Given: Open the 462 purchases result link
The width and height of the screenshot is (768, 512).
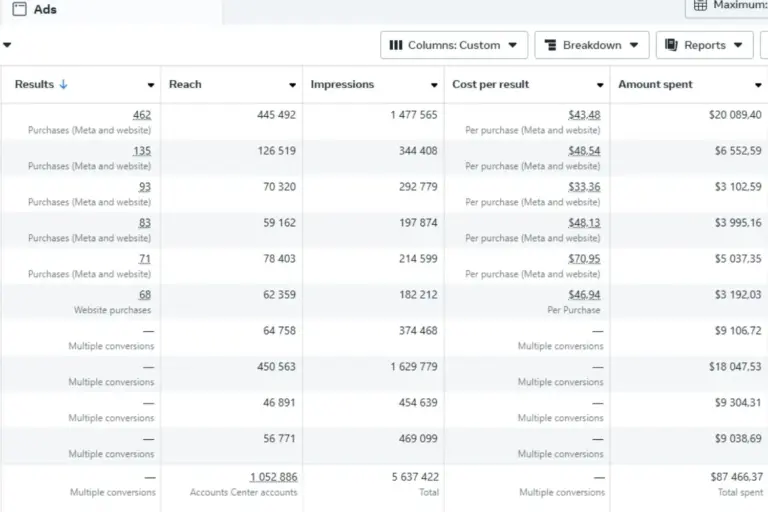Looking at the screenshot, I should tap(142, 115).
